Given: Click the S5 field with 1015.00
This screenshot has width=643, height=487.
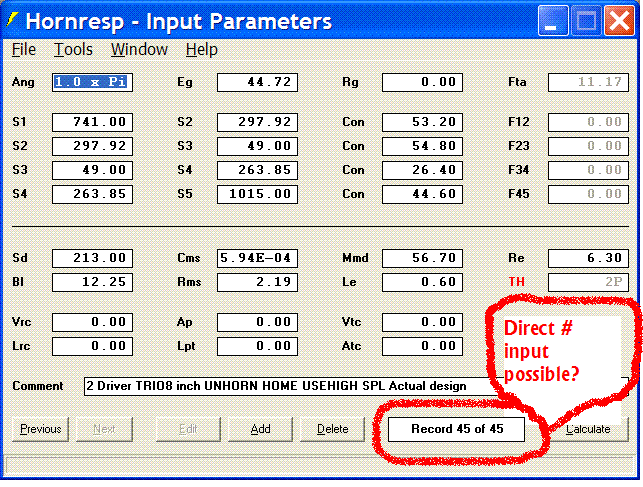Looking at the screenshot, I should (258, 194).
